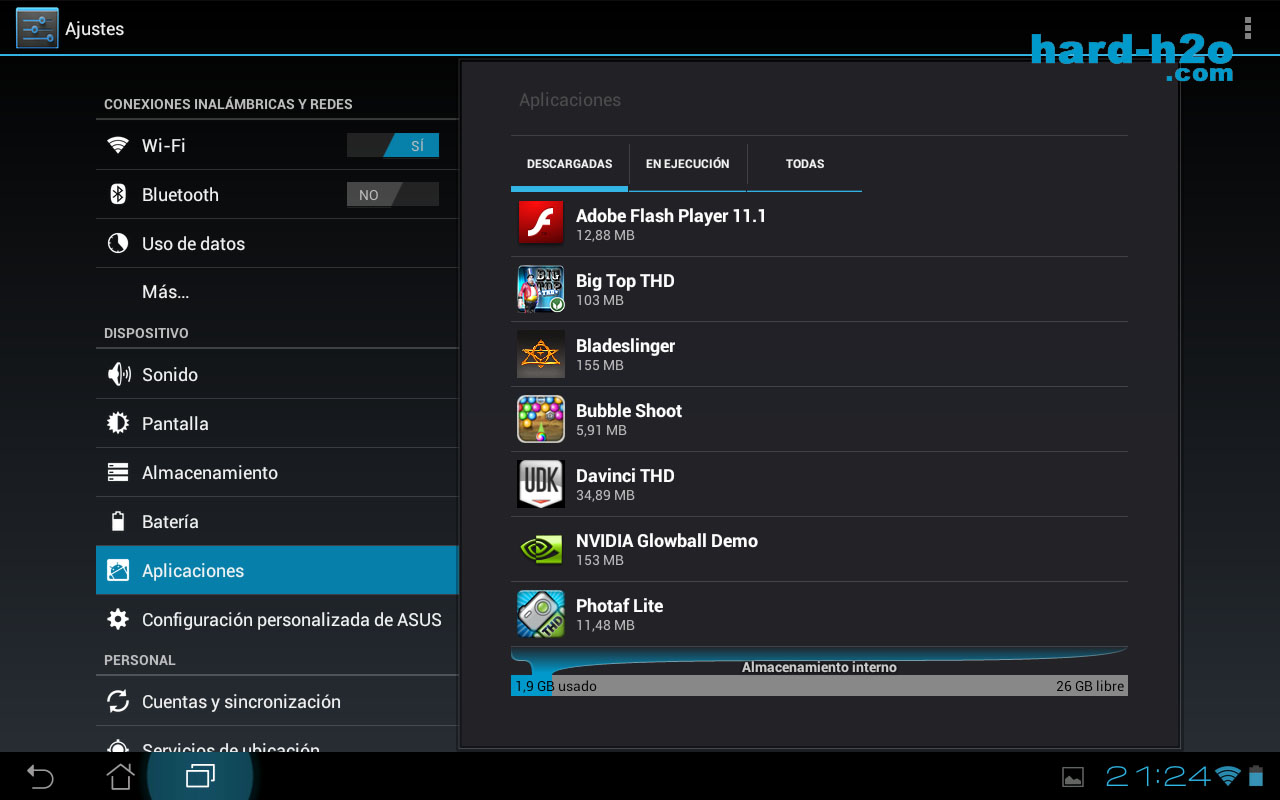Viewport: 1280px width, 800px height.
Task: Open NVIDIA Glowball Demo details
Action: (x=819, y=549)
